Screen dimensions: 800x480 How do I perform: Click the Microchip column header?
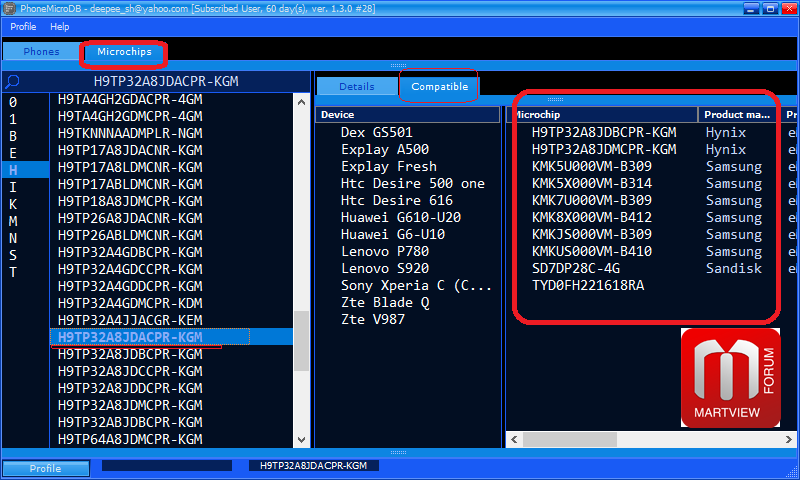602,114
